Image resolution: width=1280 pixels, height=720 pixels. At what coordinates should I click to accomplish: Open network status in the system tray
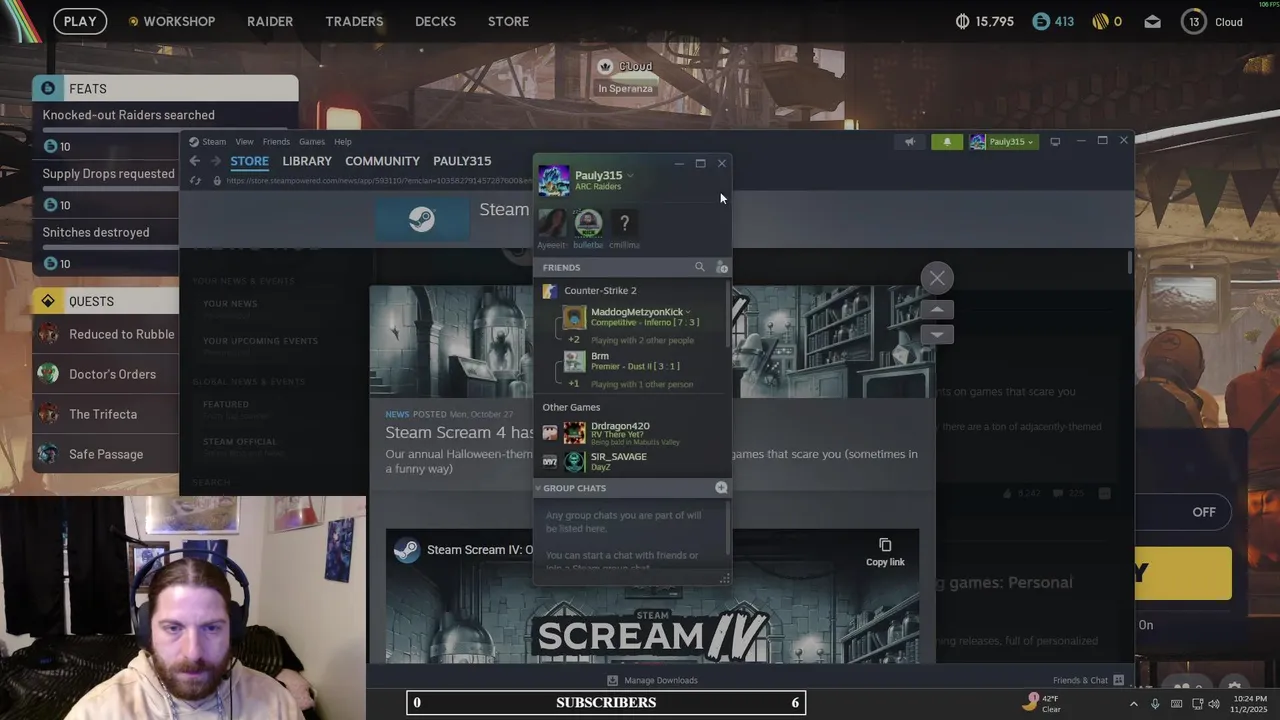click(x=1197, y=704)
